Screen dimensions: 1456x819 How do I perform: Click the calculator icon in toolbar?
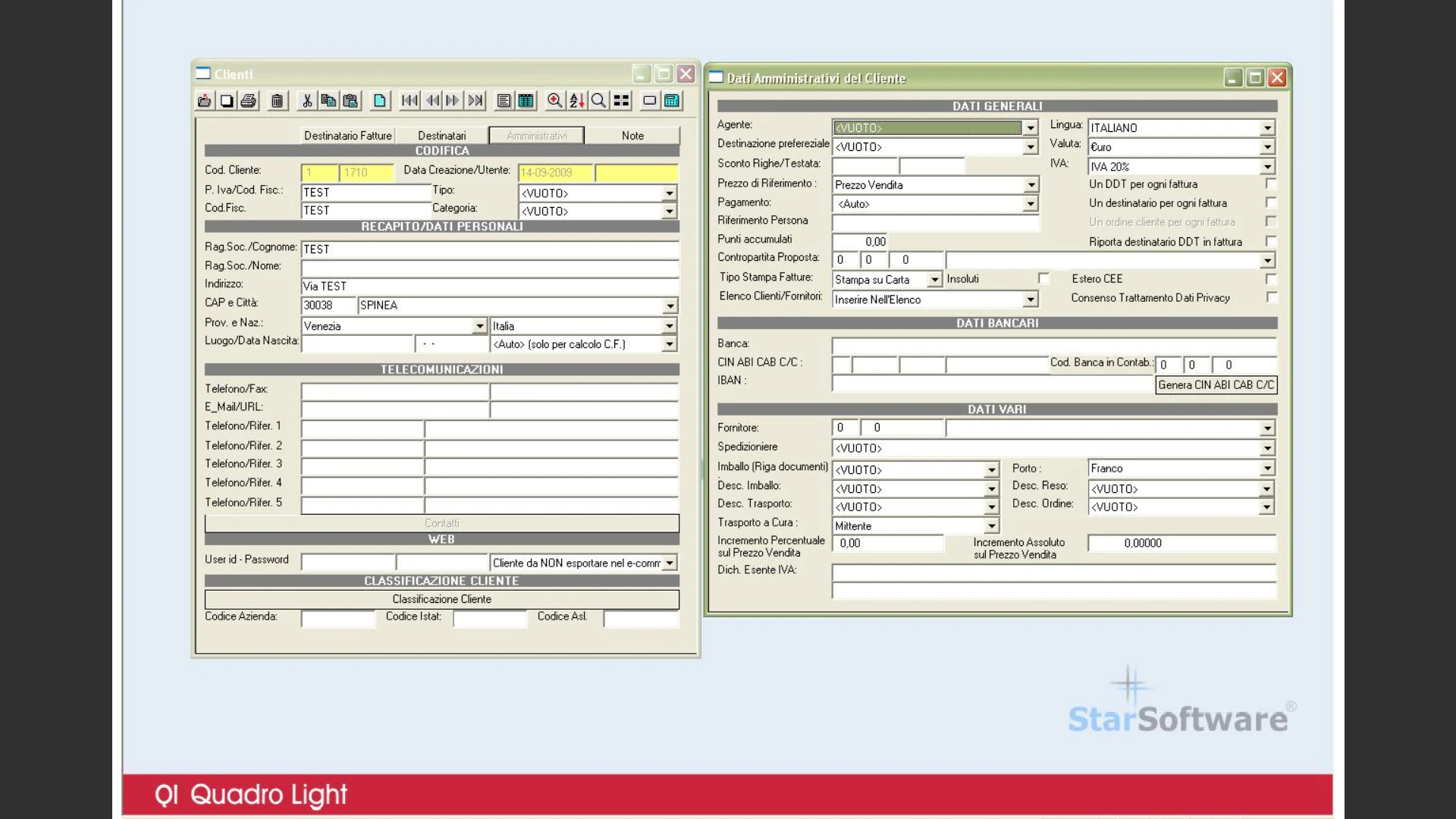click(x=672, y=101)
